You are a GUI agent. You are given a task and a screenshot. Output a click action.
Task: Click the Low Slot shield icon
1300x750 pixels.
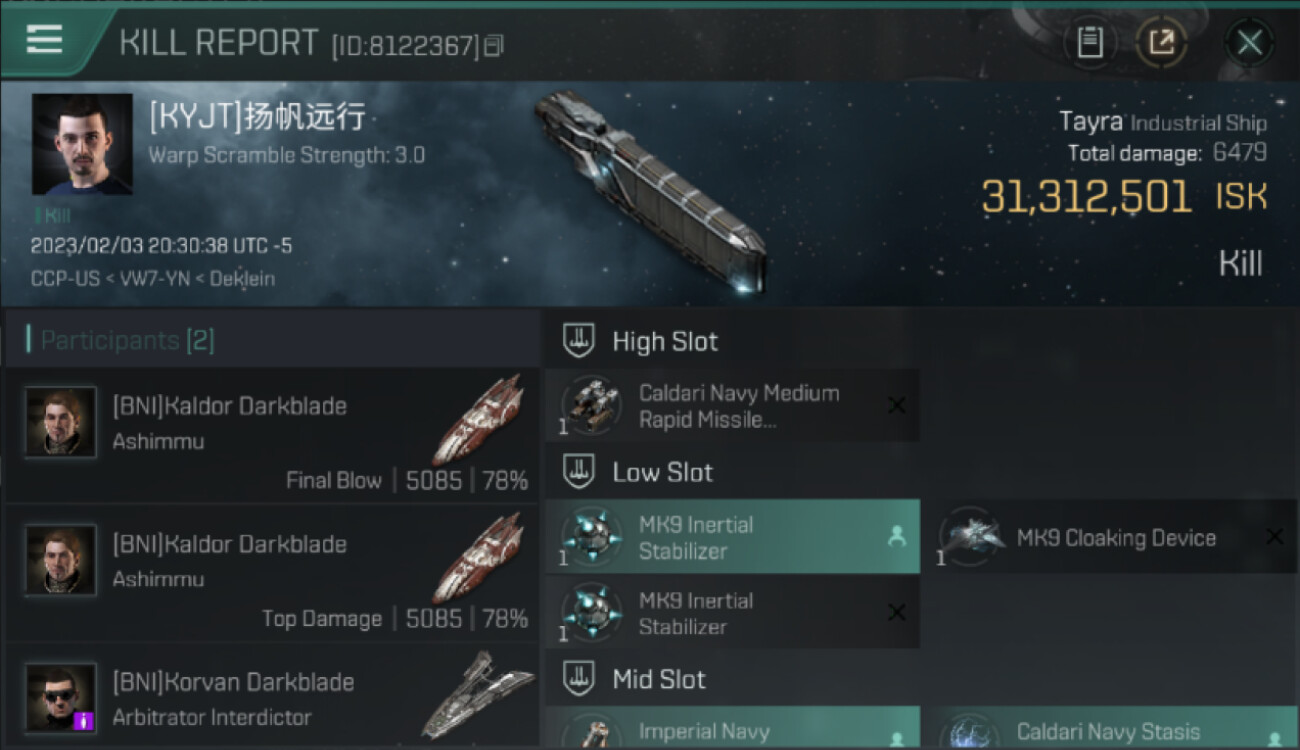(x=578, y=472)
